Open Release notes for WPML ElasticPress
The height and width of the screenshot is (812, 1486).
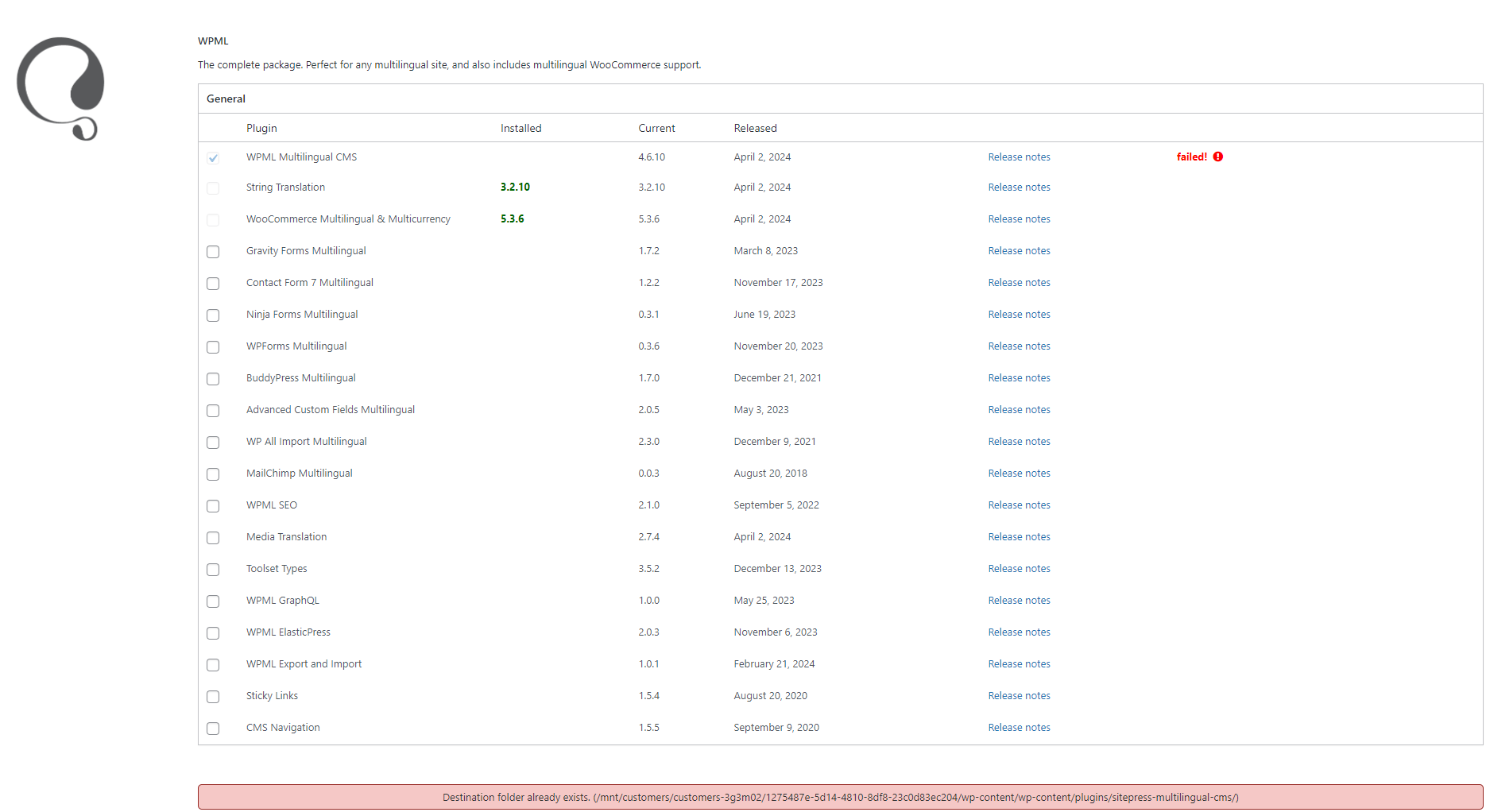[1019, 632]
